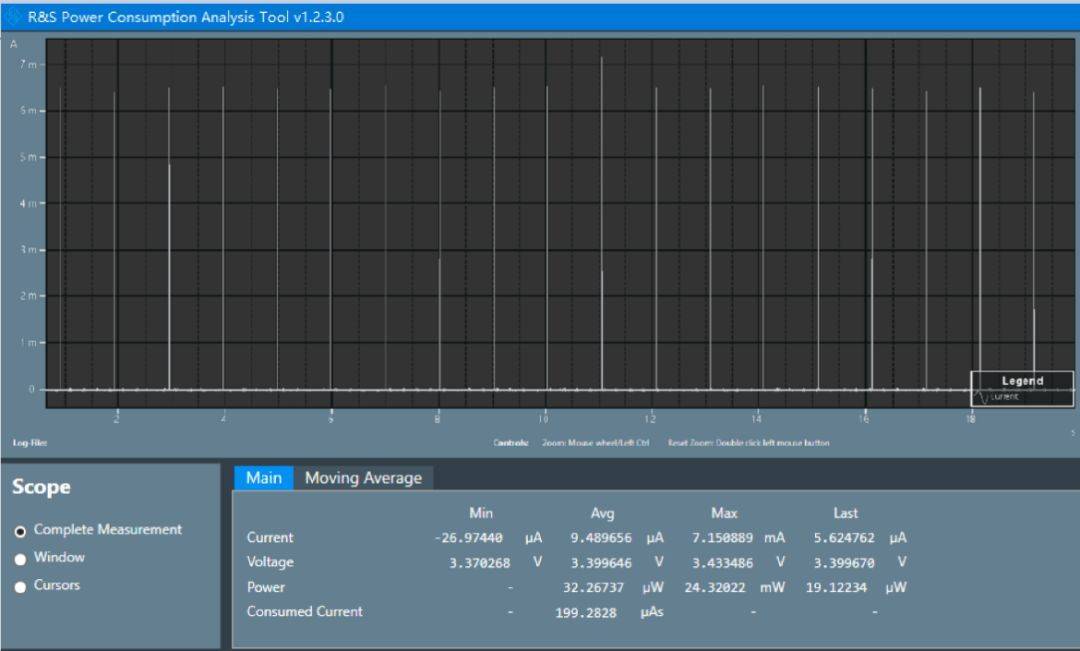Screen dimensions: 1080x651
Task: Switch to the Main tab
Action: pos(263,478)
